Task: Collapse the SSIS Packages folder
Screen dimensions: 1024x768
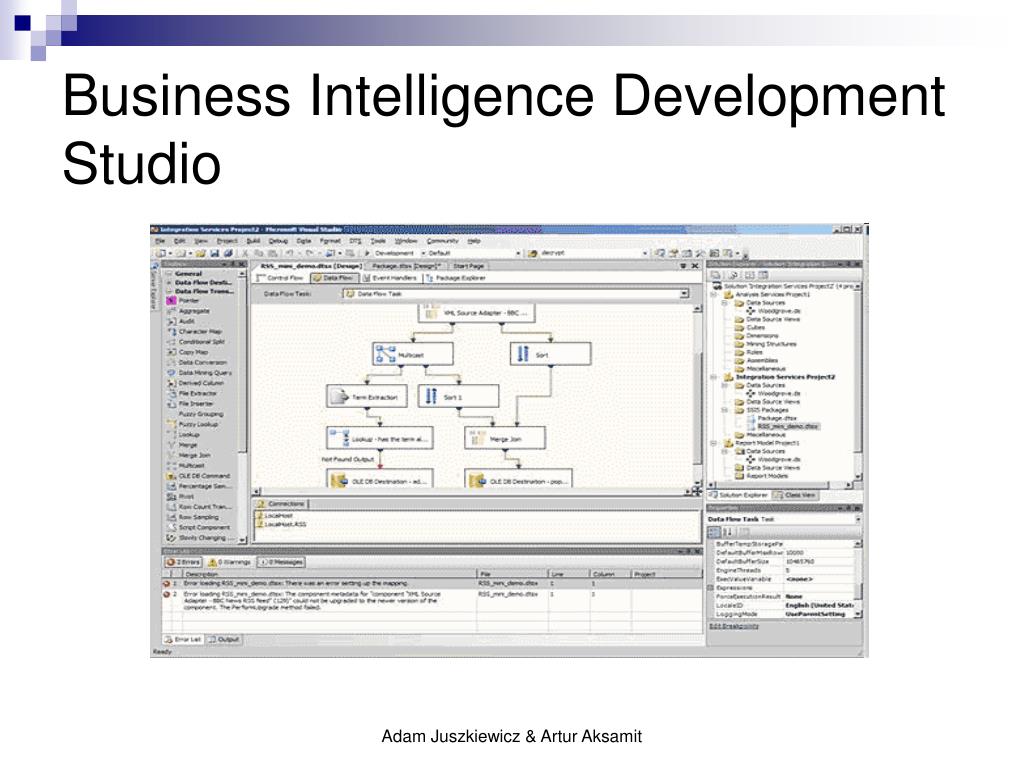Action: [x=725, y=410]
